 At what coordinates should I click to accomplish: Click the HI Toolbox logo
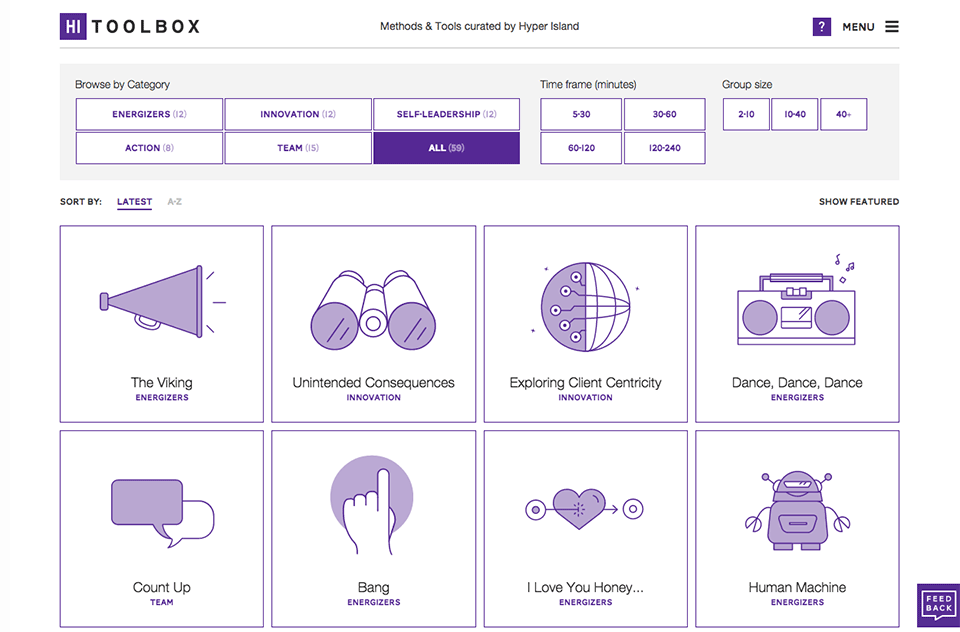[x=130, y=27]
